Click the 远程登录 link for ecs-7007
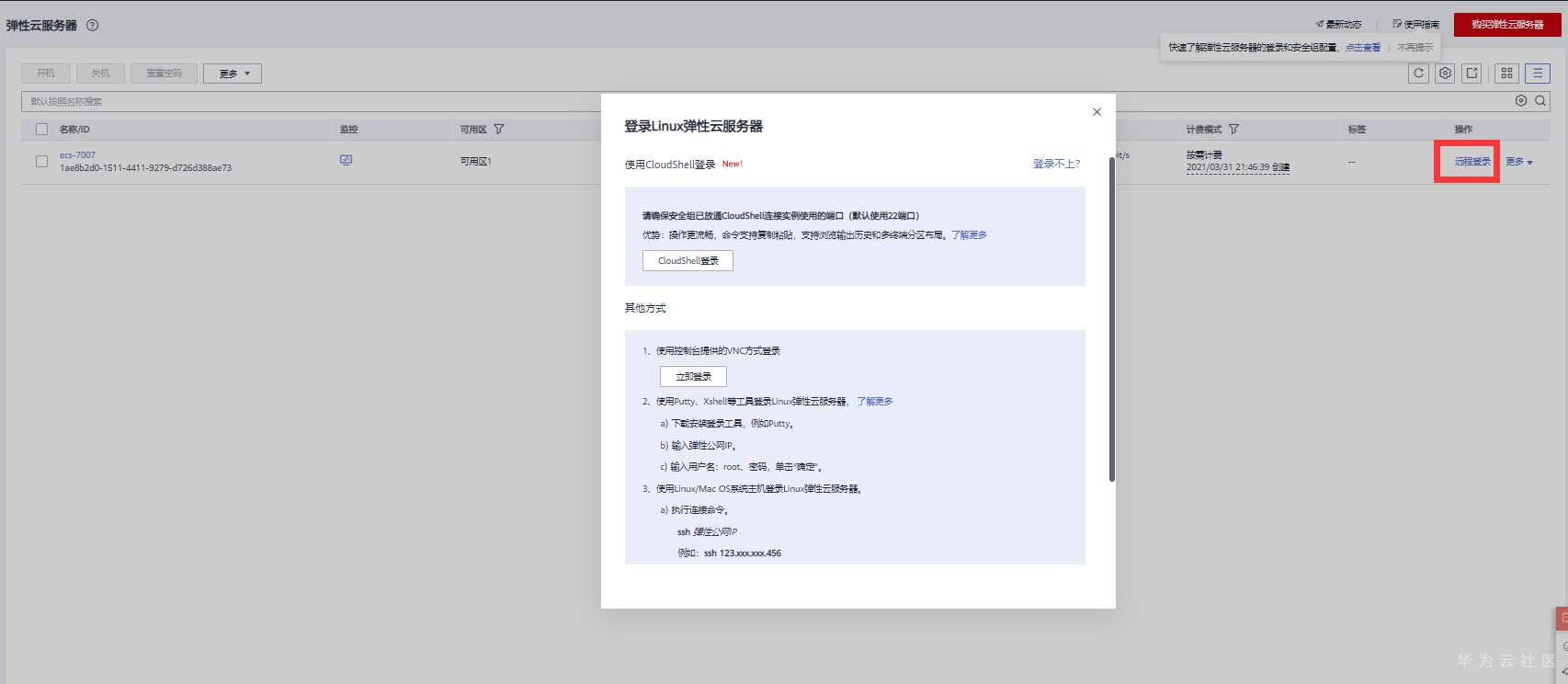Image resolution: width=1568 pixels, height=684 pixels. coord(1472,162)
